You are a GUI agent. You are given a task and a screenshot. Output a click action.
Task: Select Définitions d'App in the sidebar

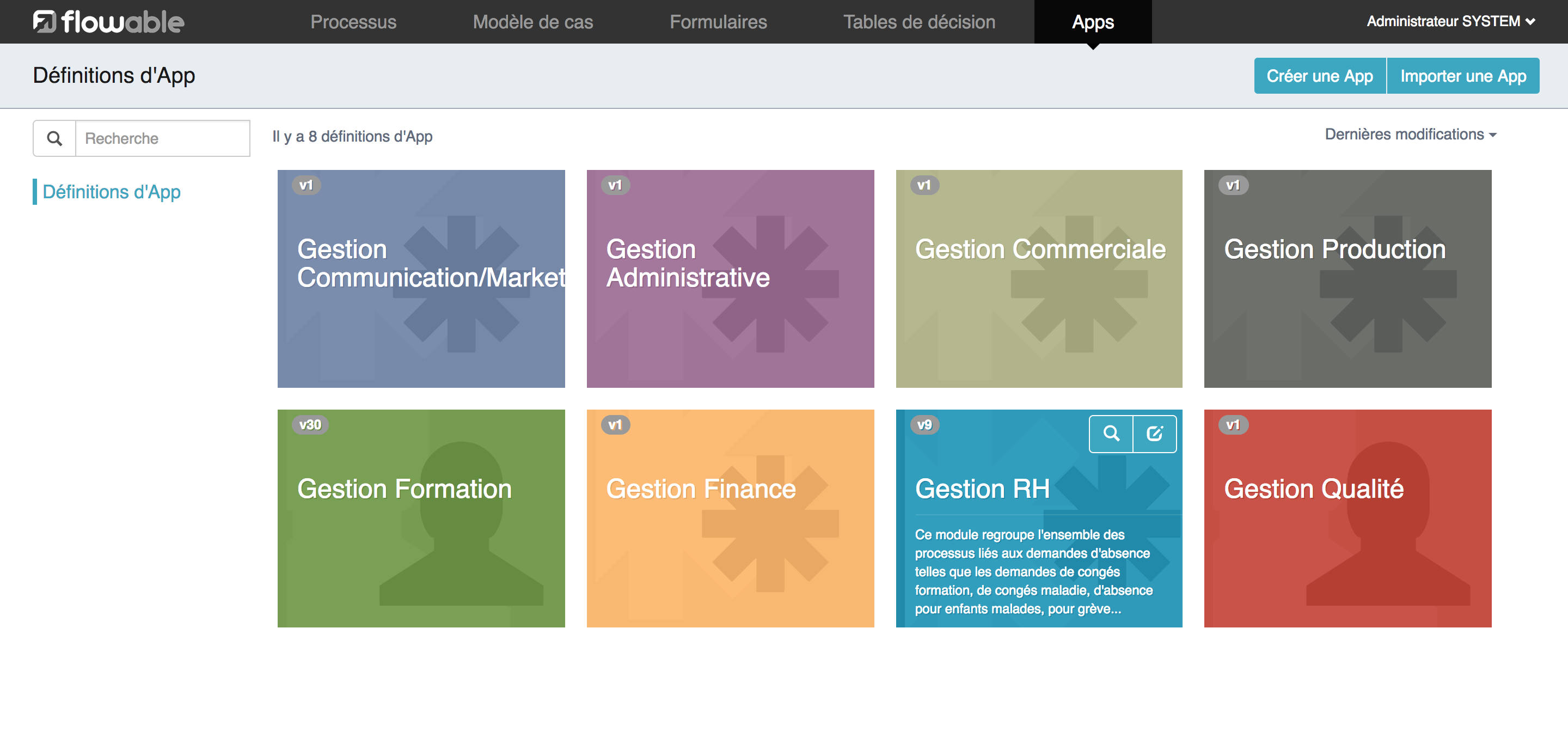[x=112, y=192]
